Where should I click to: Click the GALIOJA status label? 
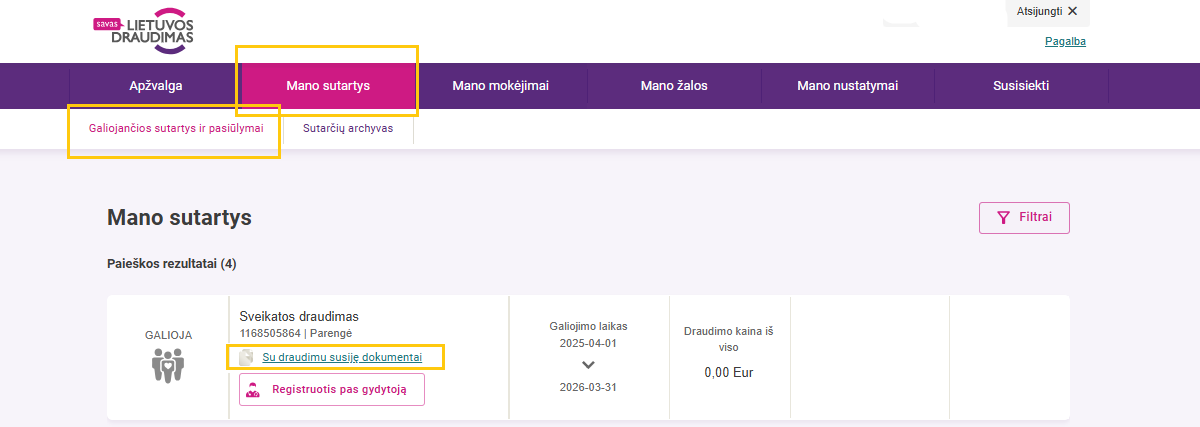click(x=168, y=335)
